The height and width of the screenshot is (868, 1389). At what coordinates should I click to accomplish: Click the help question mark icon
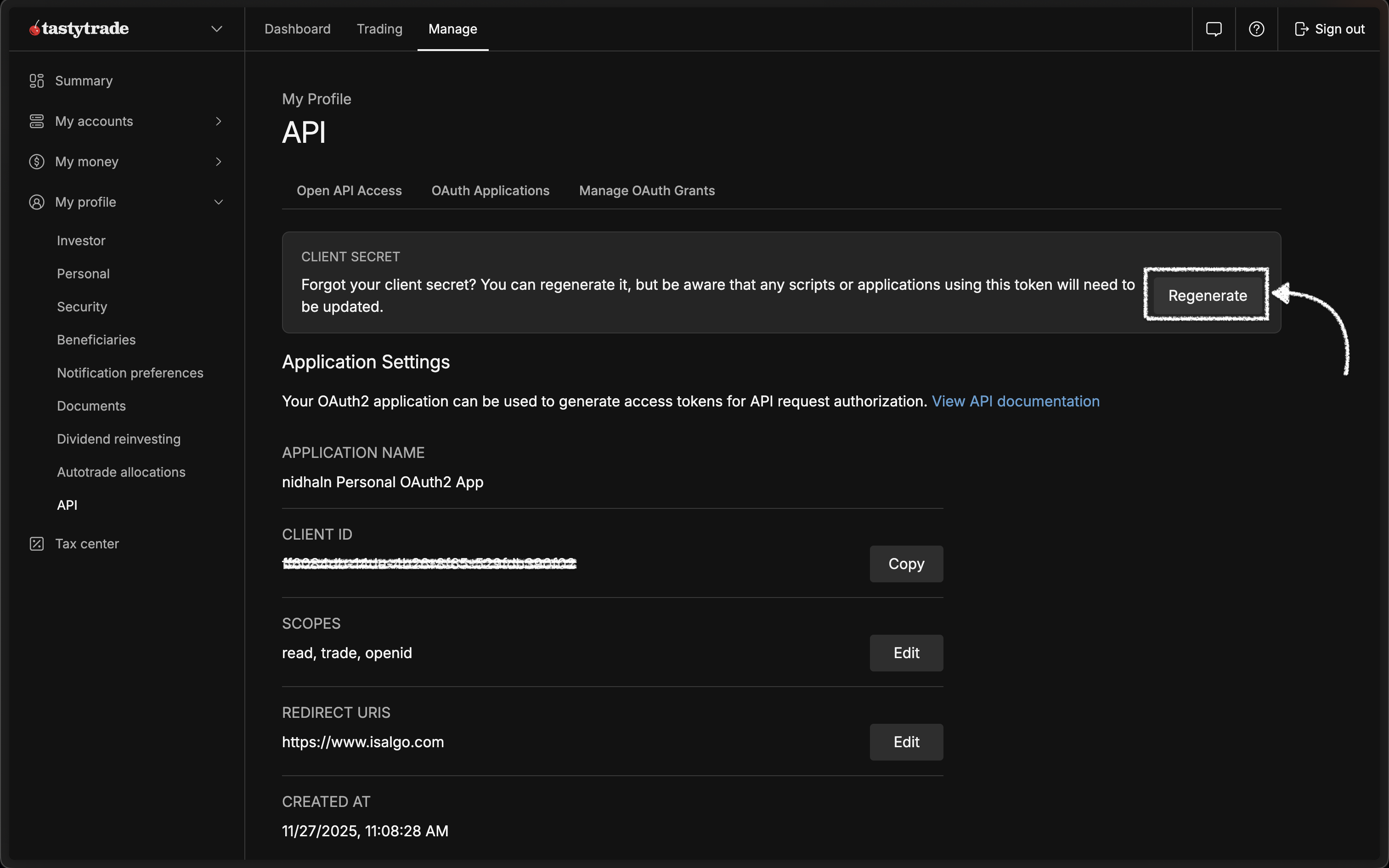[x=1256, y=28]
